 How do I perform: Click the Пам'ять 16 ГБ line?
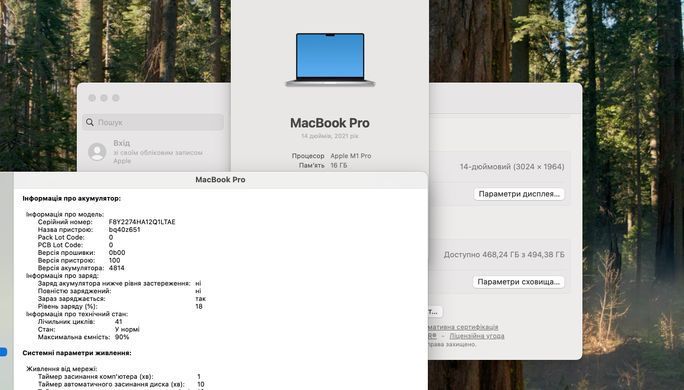[x=323, y=165]
